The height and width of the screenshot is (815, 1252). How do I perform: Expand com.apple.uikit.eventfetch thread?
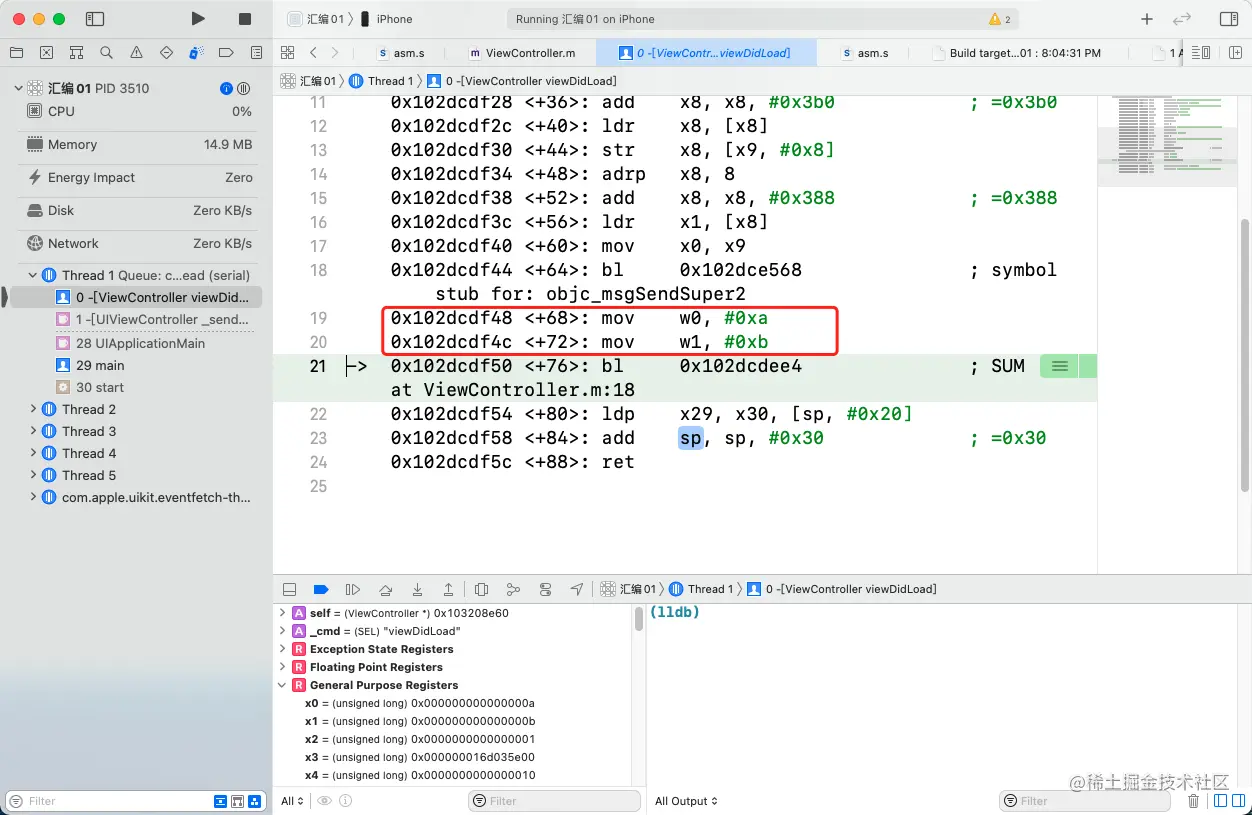click(33, 497)
